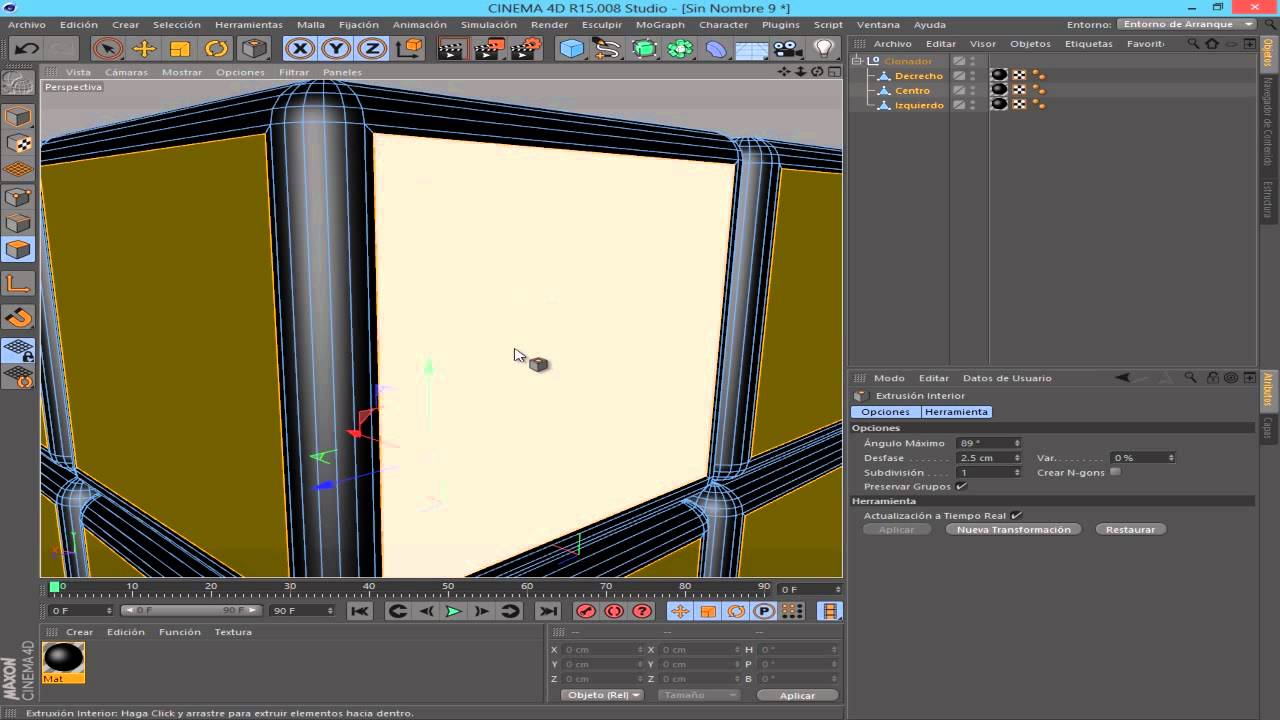Enable the Axis mode L icon
The image size is (1280, 720).
(x=18, y=284)
